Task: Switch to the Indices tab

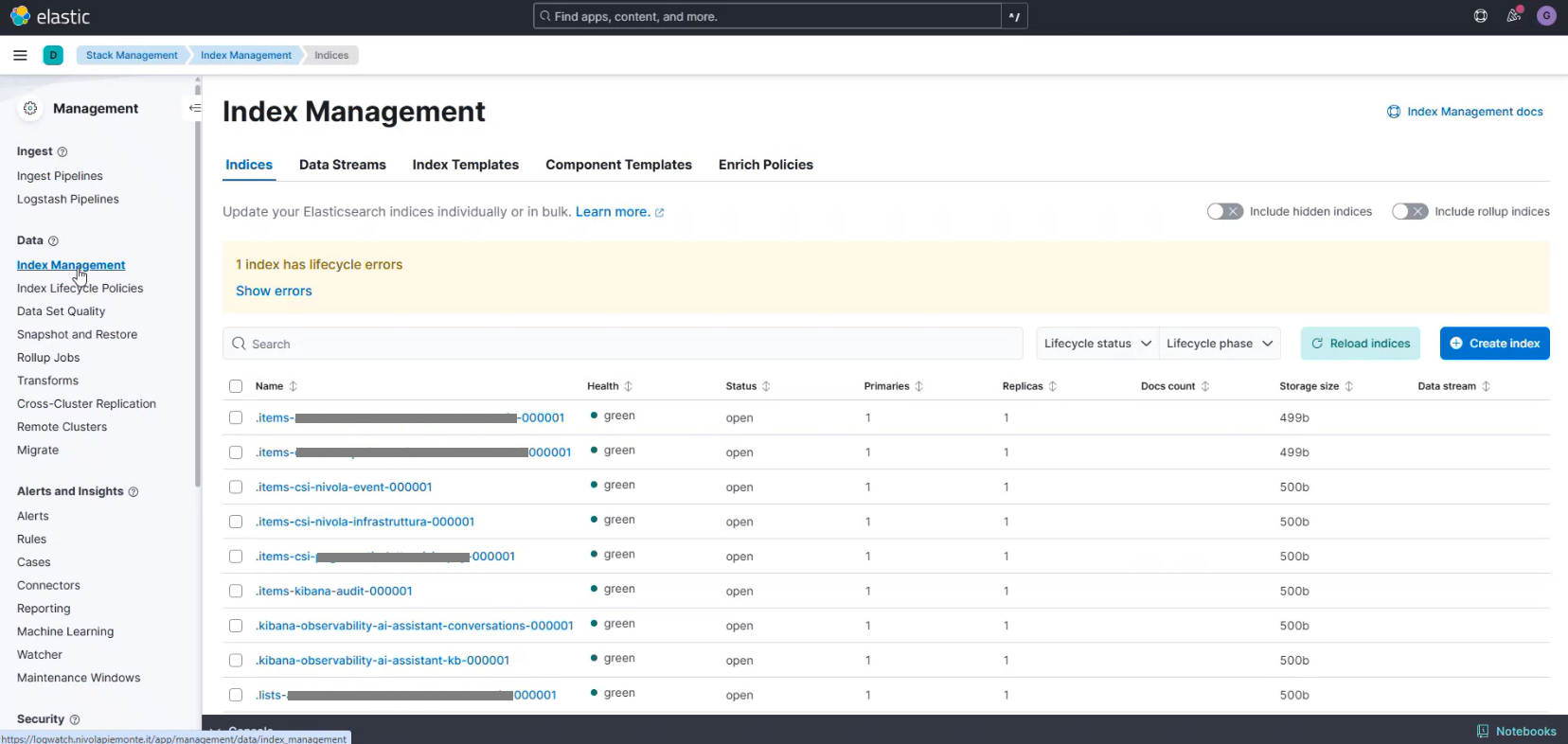Action: tap(249, 165)
